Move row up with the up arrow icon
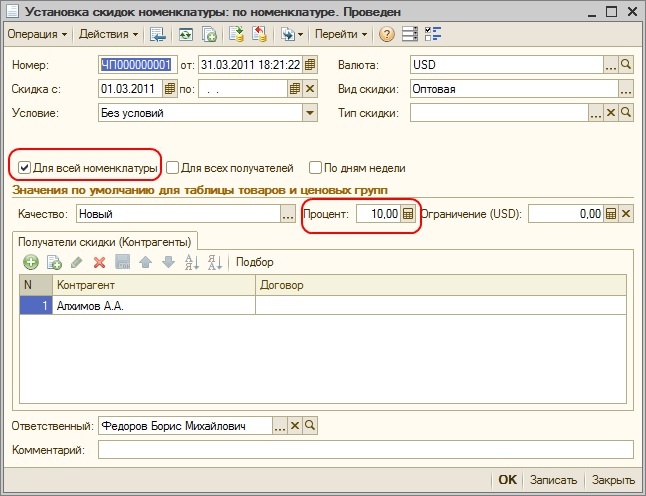 pos(145,262)
